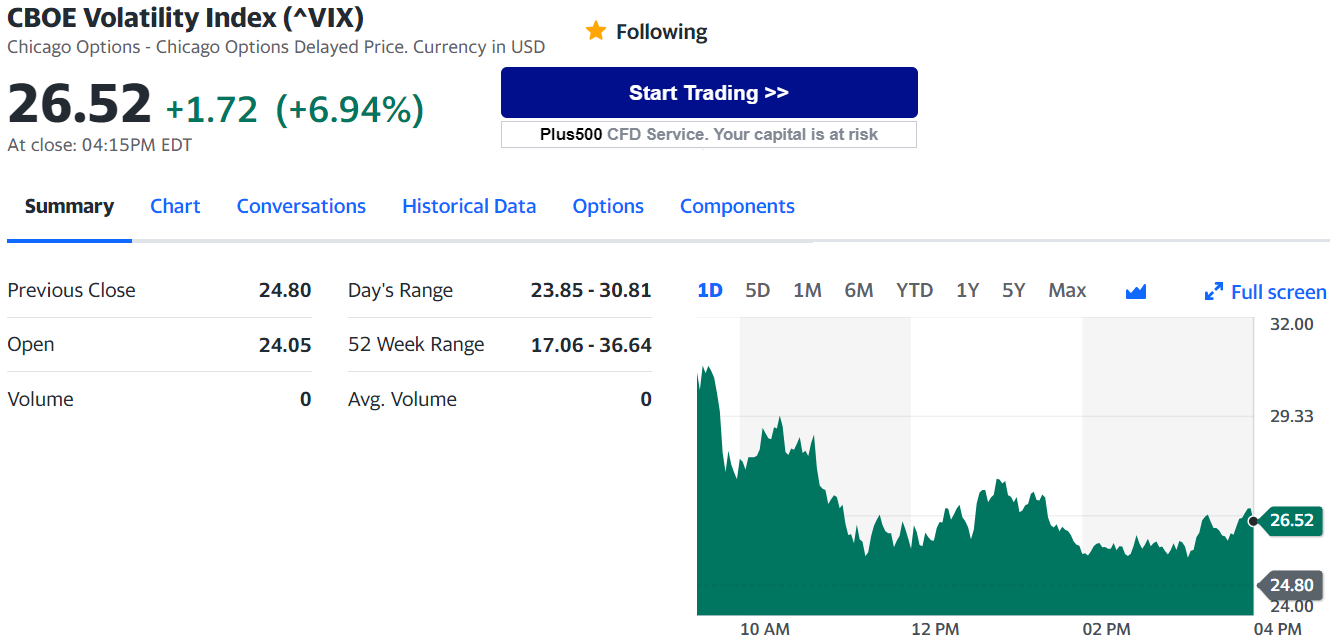Set the chart range to 1M
This screenshot has width=1330, height=639.
[807, 291]
